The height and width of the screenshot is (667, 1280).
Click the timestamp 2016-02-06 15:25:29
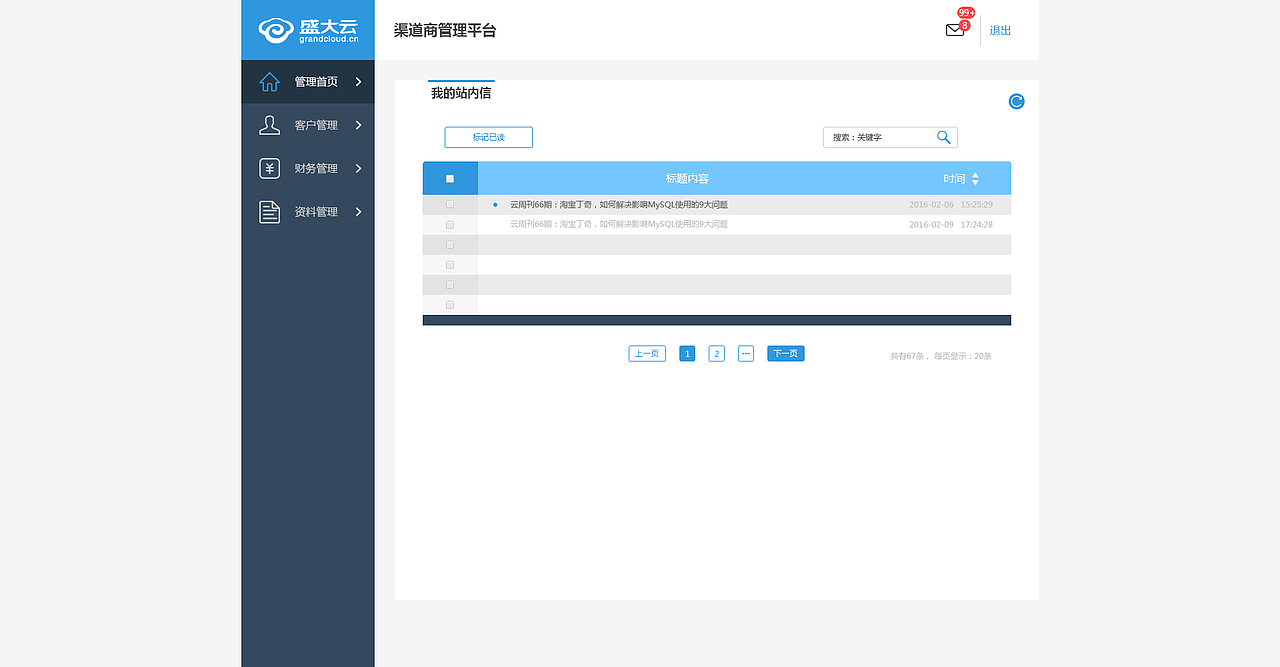click(x=951, y=204)
